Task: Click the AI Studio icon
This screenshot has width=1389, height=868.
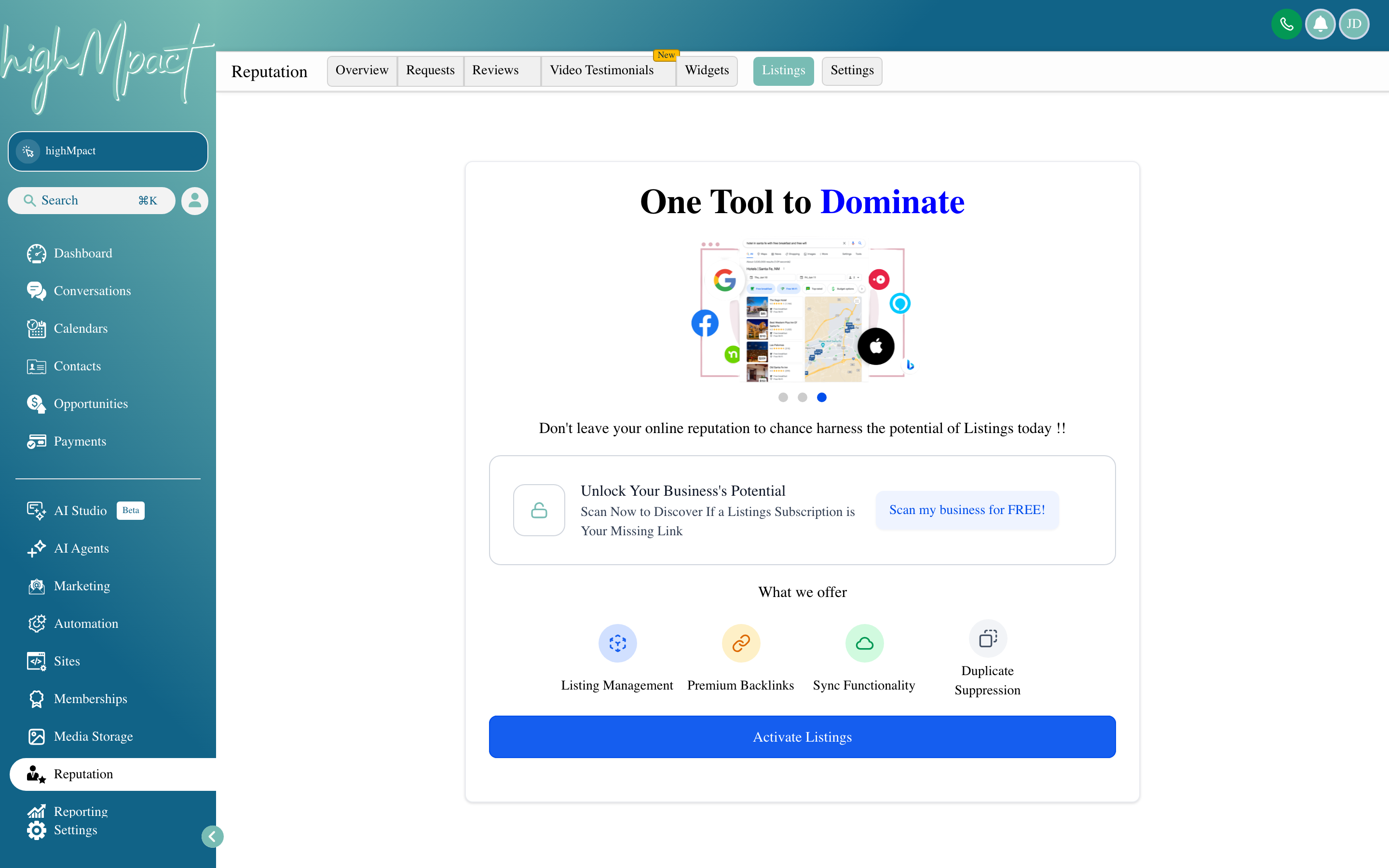Action: pos(36,510)
